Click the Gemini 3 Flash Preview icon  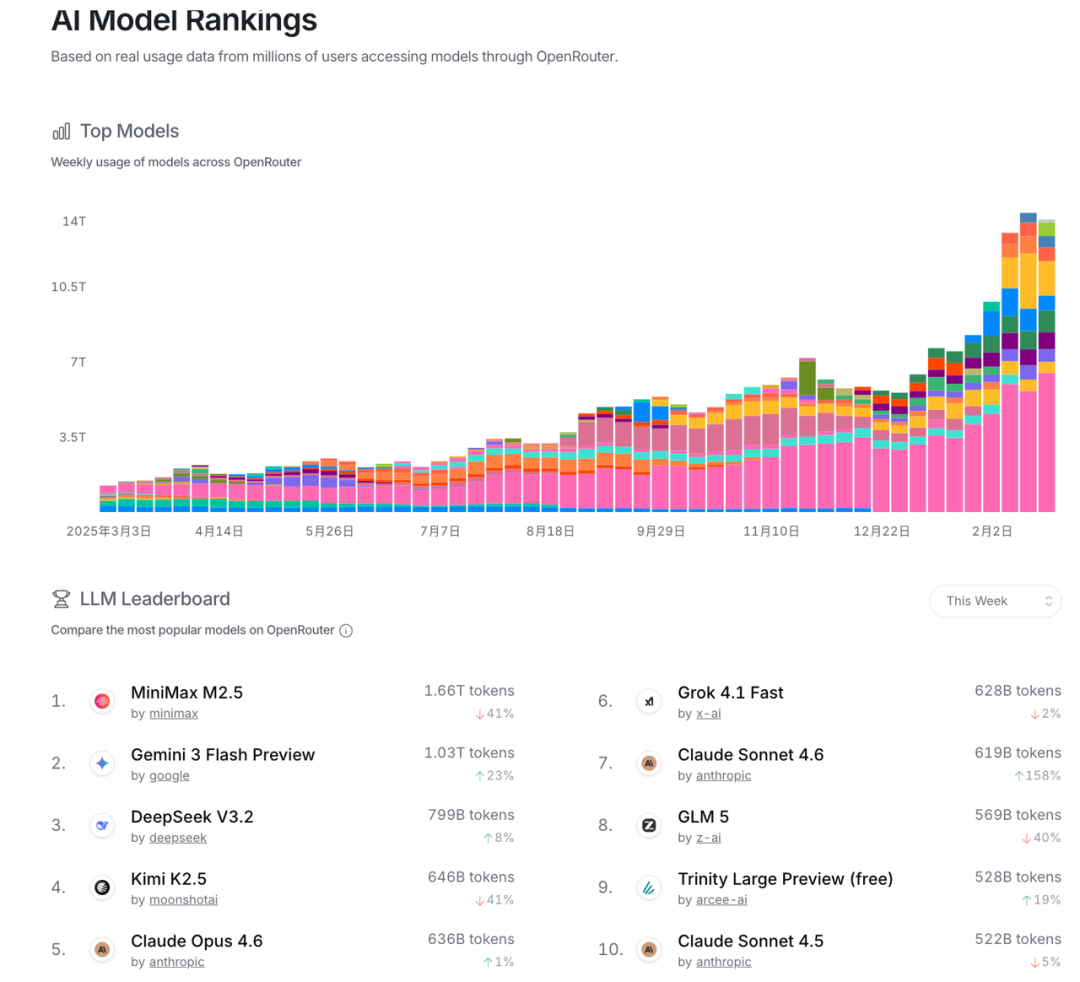click(x=102, y=764)
